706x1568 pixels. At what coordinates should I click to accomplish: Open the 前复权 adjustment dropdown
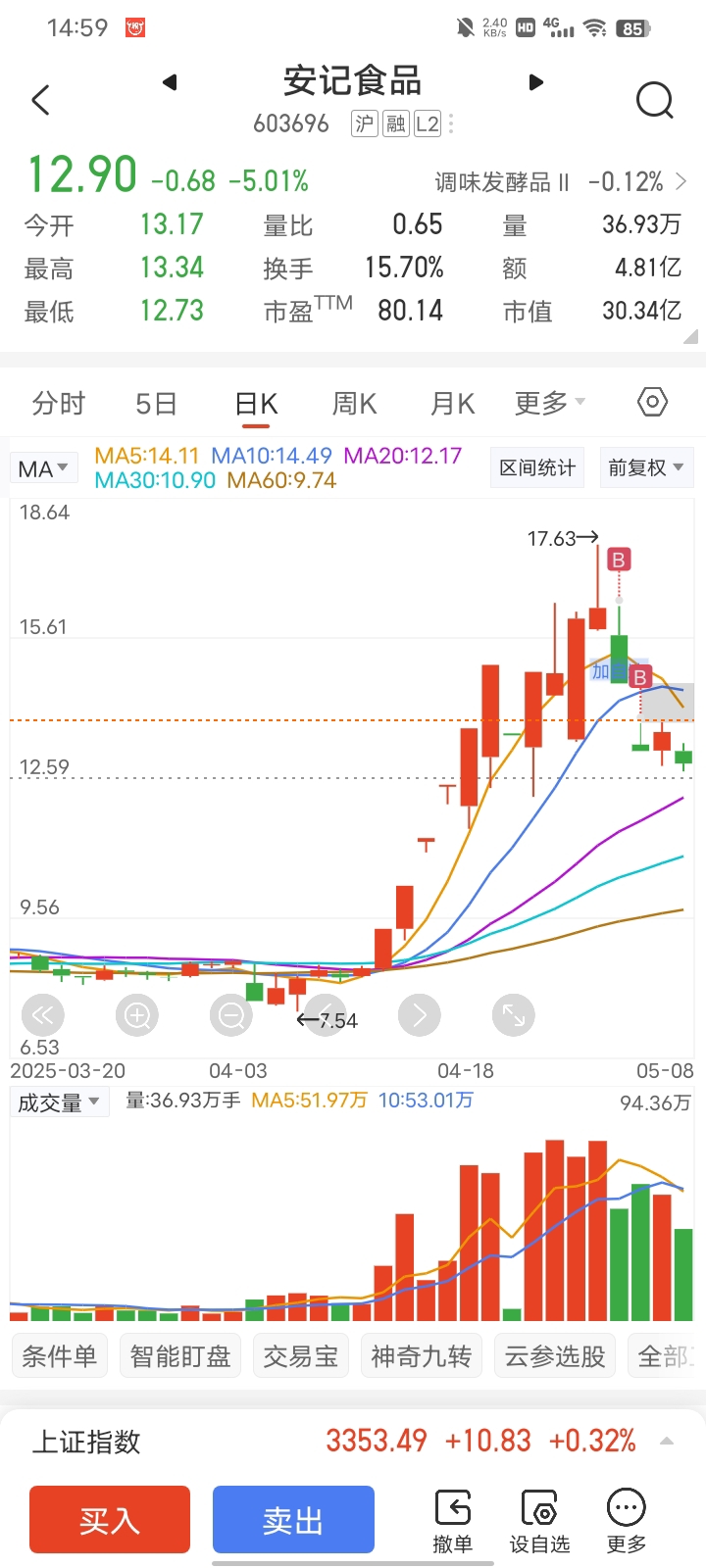pyautogui.click(x=645, y=467)
